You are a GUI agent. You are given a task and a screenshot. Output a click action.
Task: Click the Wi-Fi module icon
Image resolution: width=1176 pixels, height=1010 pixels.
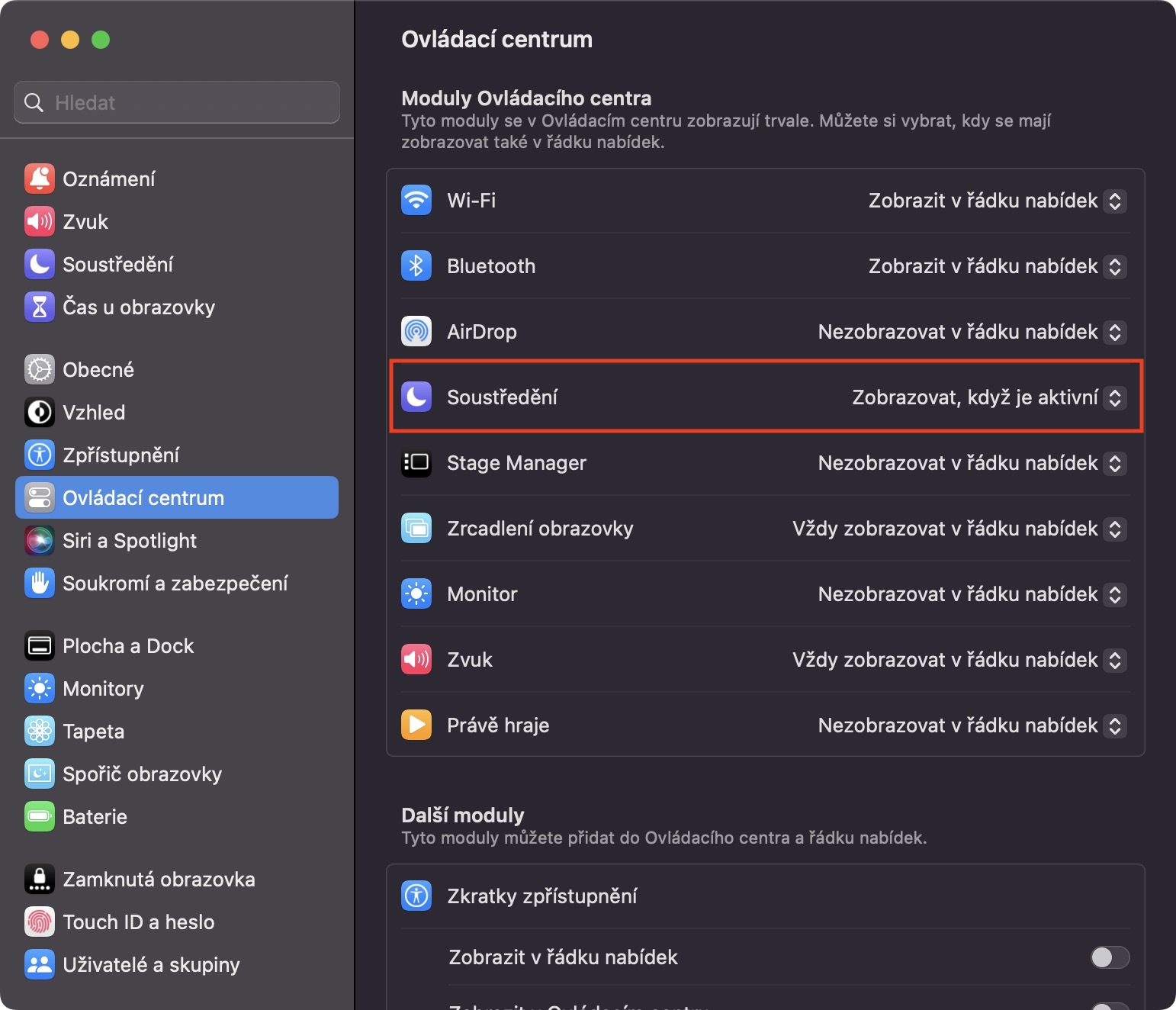coord(416,201)
